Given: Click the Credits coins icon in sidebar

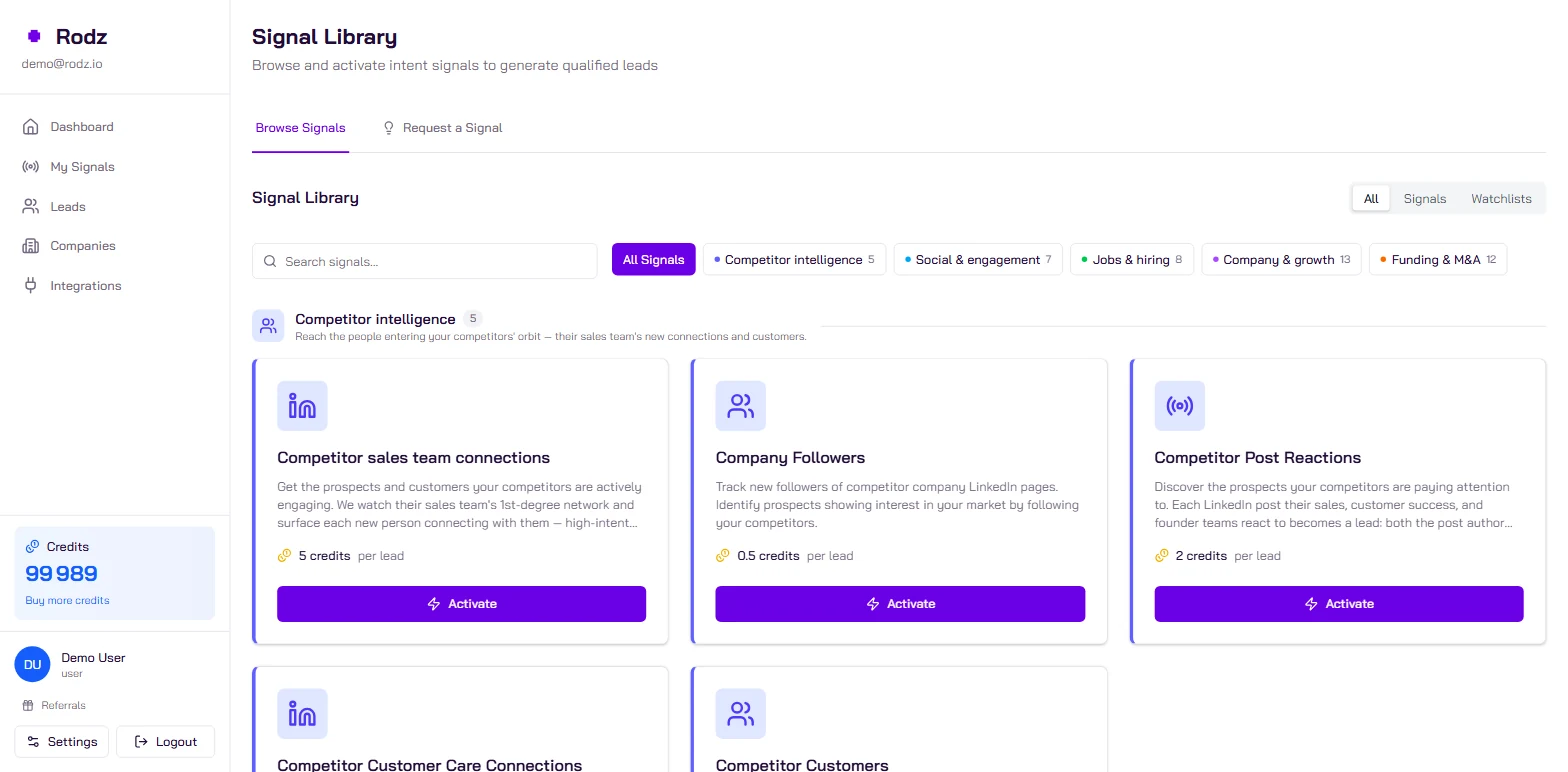Looking at the screenshot, I should (33, 547).
